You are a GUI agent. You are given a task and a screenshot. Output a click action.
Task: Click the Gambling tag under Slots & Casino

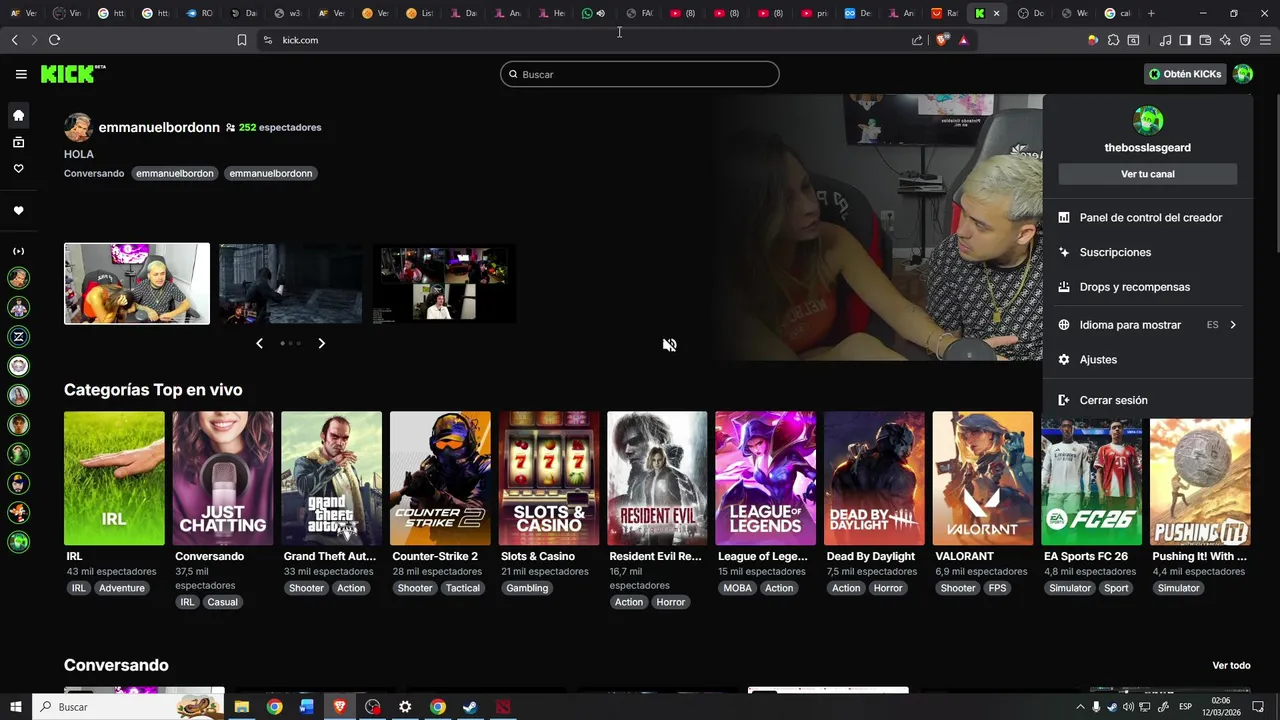pos(527,588)
